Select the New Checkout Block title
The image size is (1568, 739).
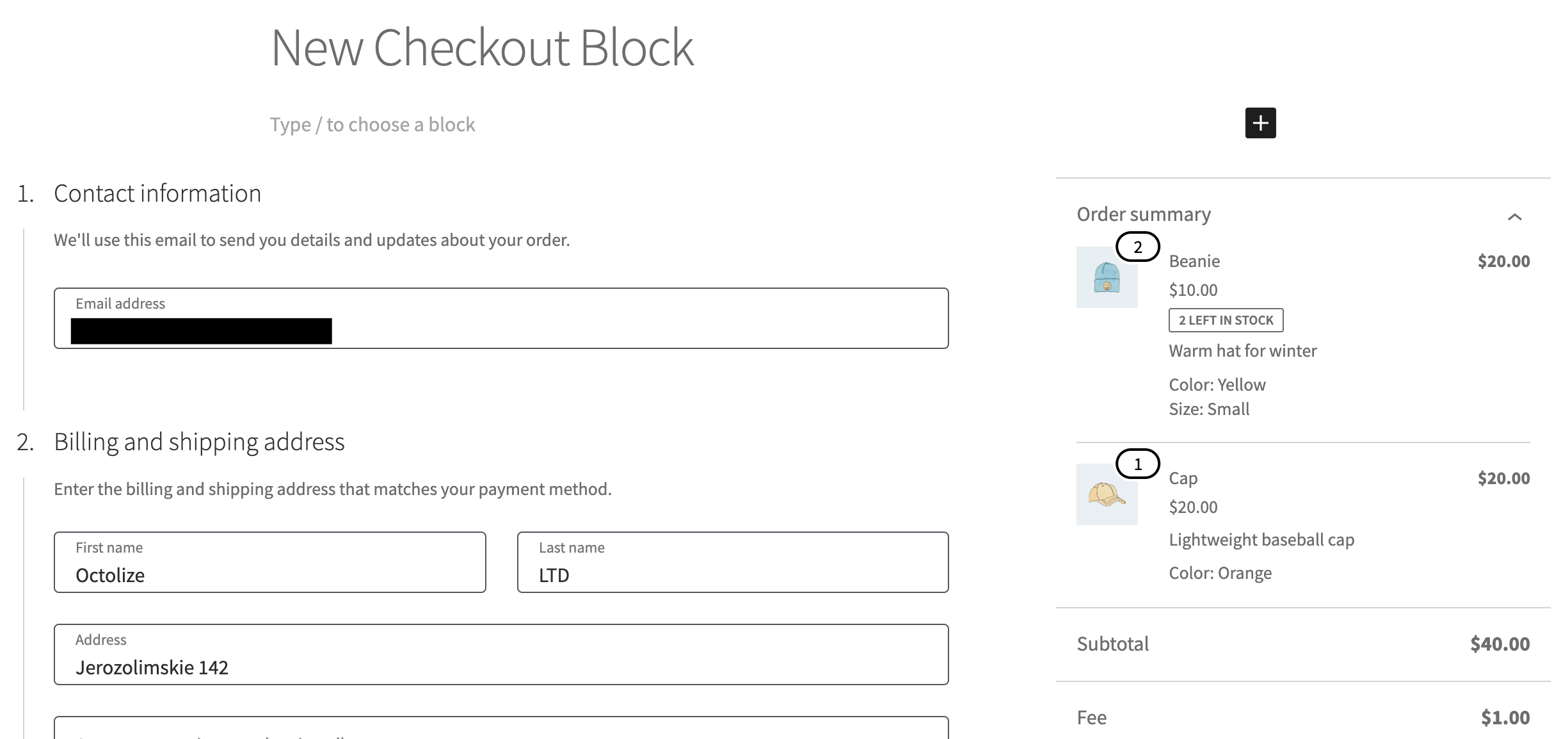coord(481,48)
